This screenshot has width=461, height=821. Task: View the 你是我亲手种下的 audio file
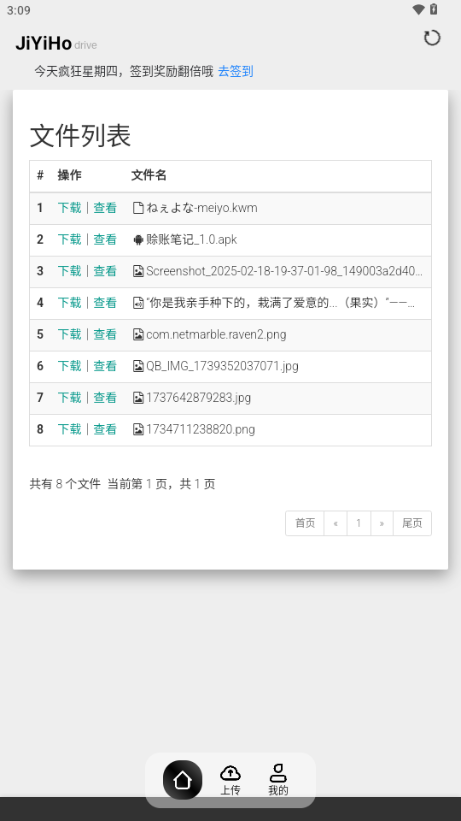click(105, 303)
